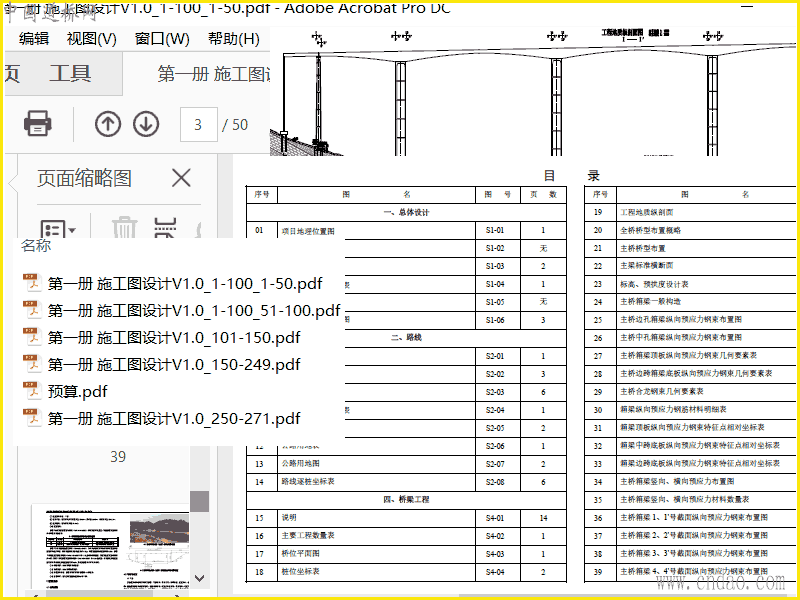Screen dimensions: 800x600
Task: Open the 帮助(H) menu
Action: click(234, 39)
